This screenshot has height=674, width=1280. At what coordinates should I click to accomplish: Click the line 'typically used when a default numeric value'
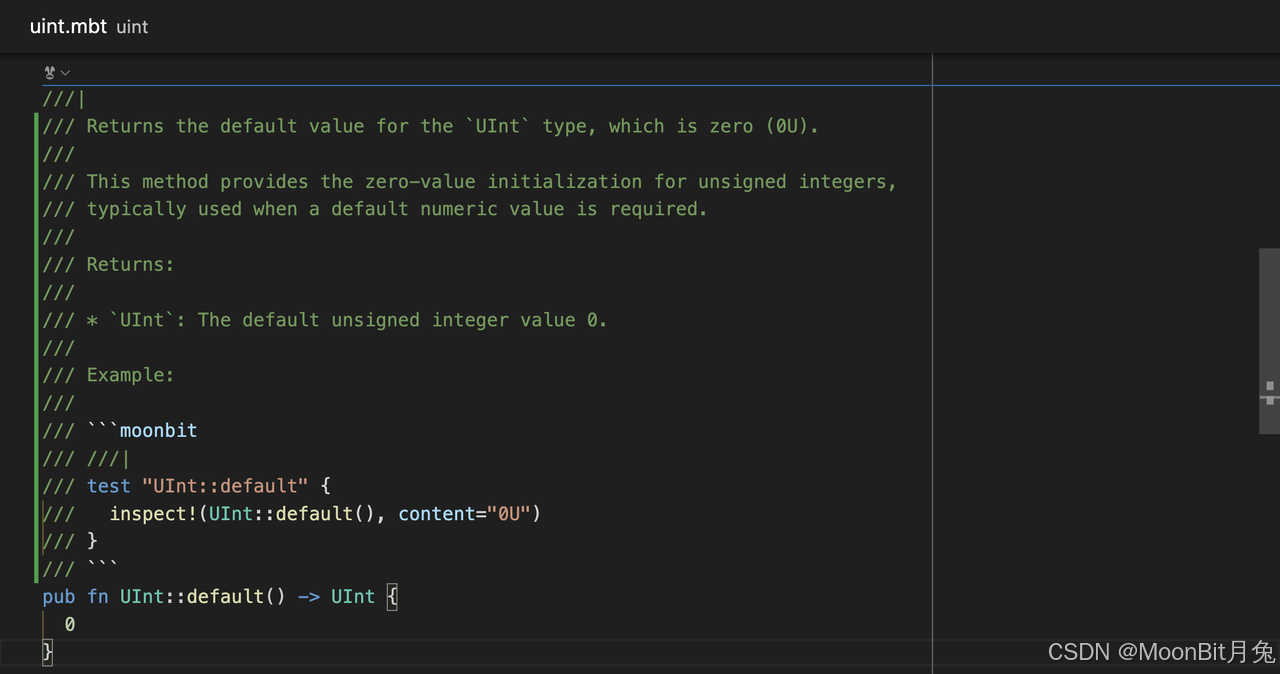click(x=375, y=209)
